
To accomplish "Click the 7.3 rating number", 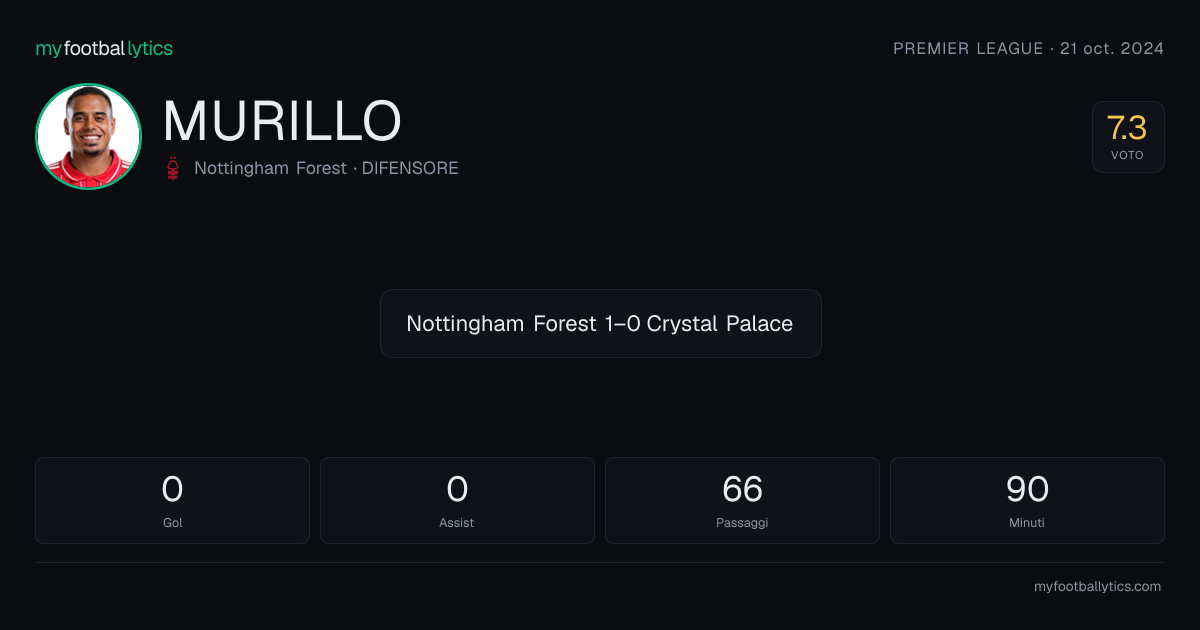I will coord(1127,128).
